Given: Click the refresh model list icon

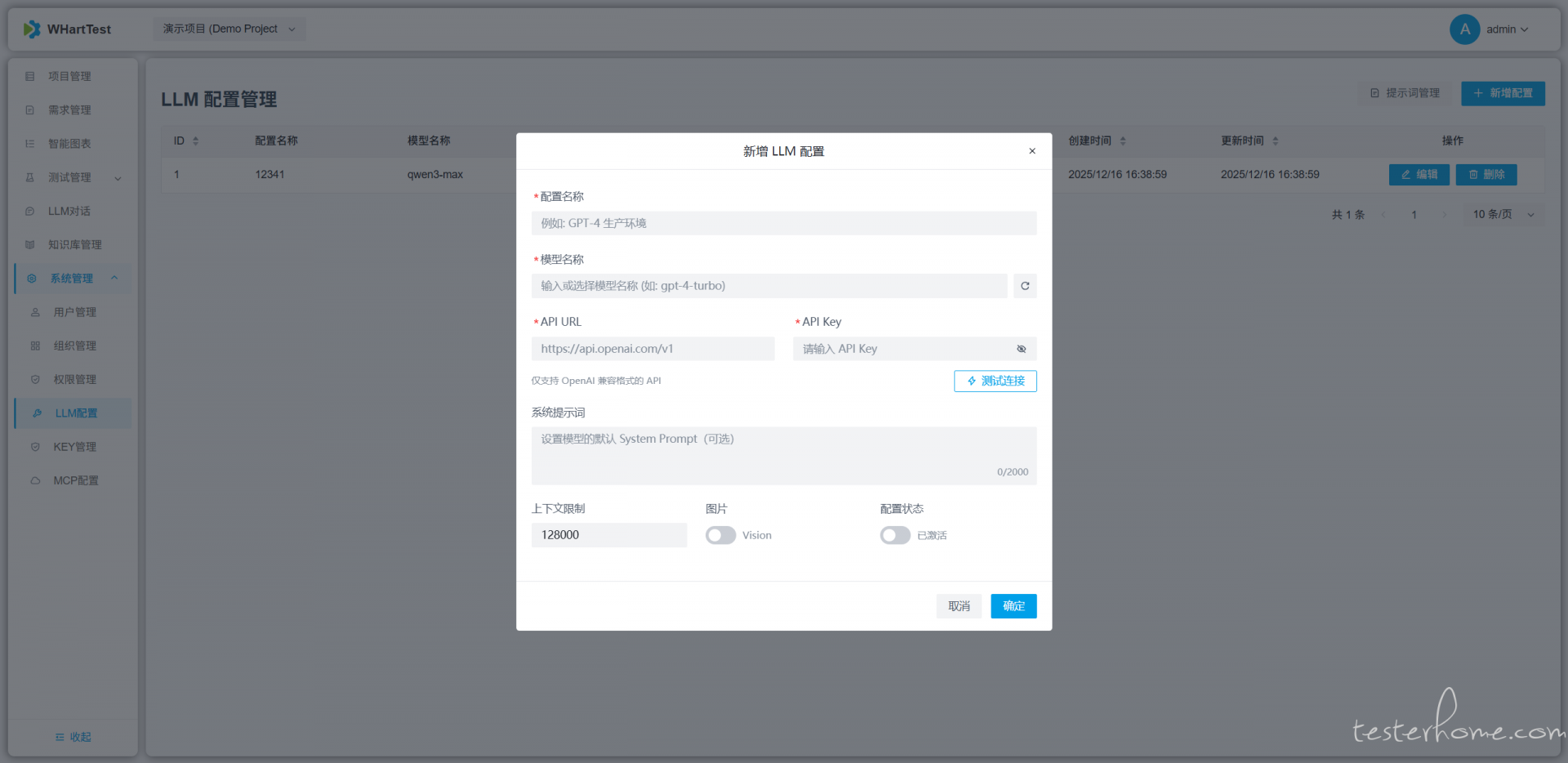Looking at the screenshot, I should pyautogui.click(x=1025, y=286).
